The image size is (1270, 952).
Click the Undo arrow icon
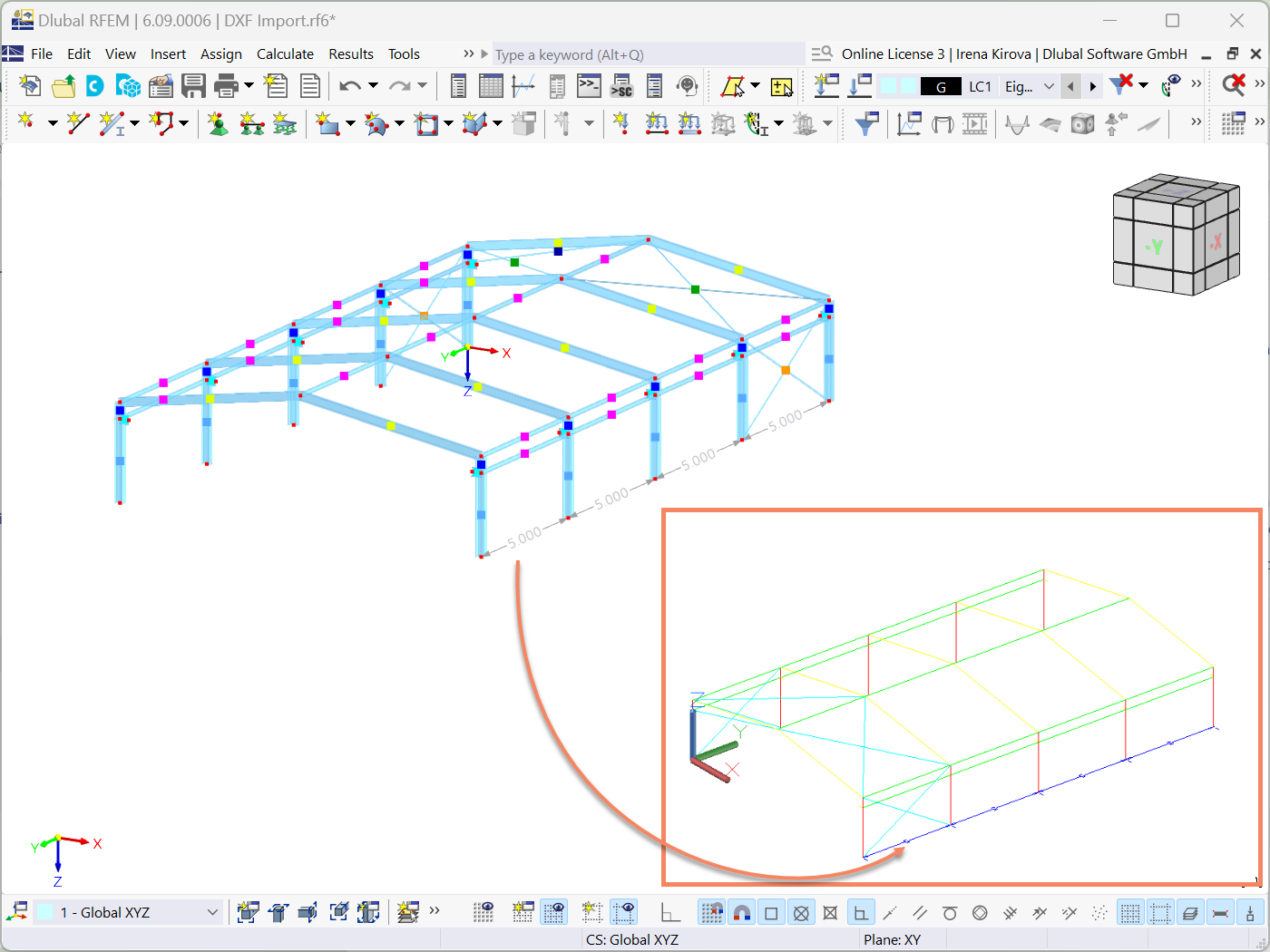(x=349, y=85)
